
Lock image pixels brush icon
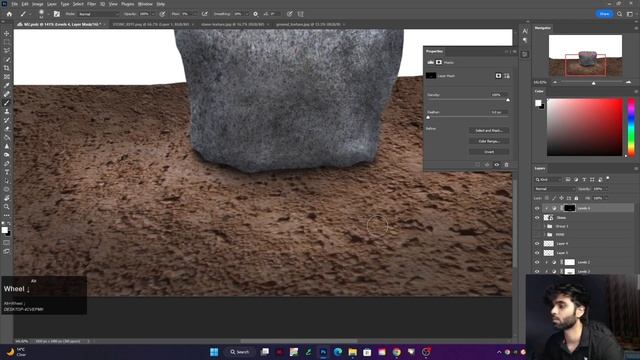pyautogui.click(x=554, y=198)
